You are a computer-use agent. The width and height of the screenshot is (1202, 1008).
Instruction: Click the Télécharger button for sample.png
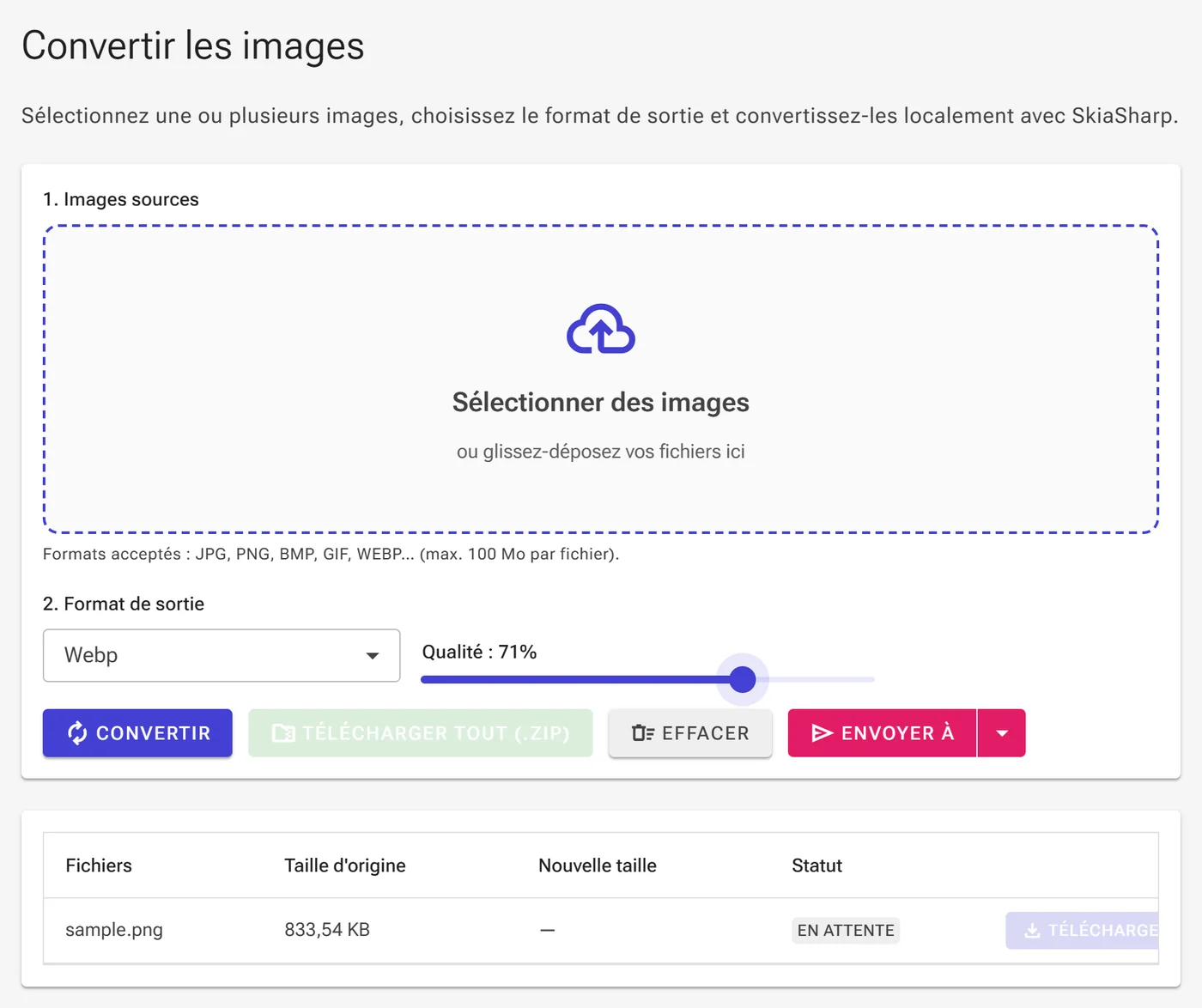click(1083, 931)
